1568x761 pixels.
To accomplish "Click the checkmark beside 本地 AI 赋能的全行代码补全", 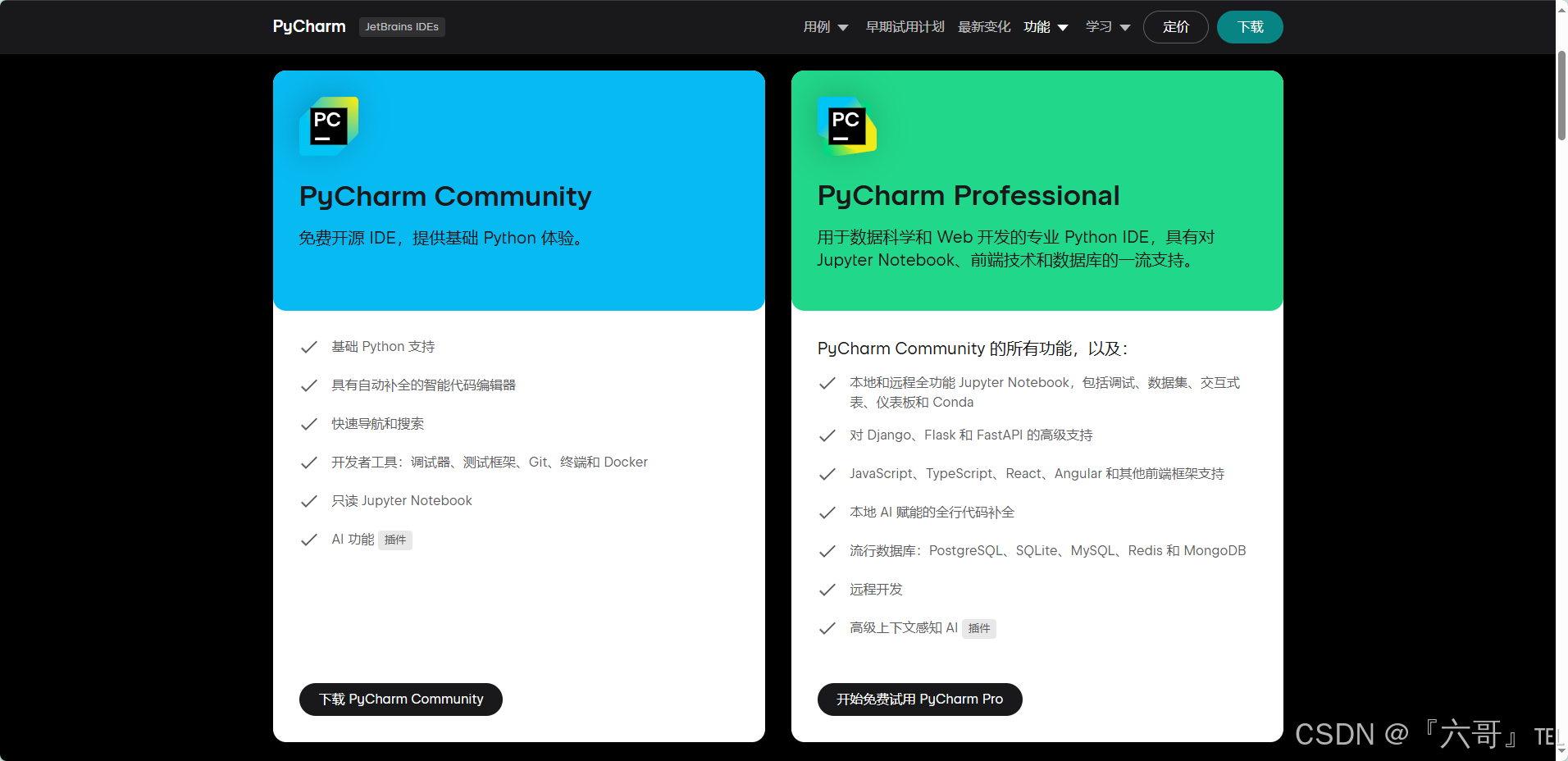I will click(x=827, y=513).
